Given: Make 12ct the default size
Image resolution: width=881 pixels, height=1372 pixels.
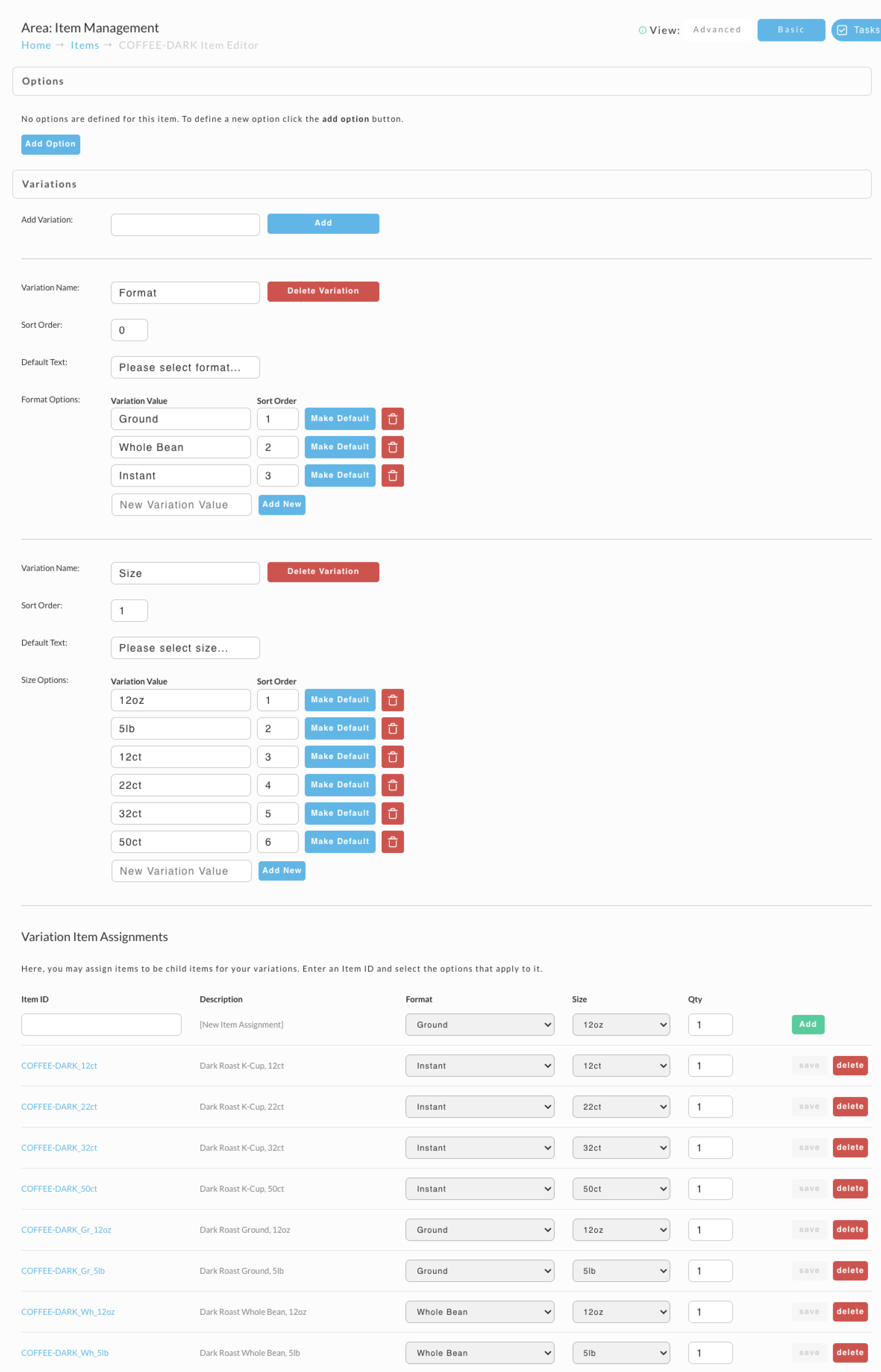Looking at the screenshot, I should 340,757.
